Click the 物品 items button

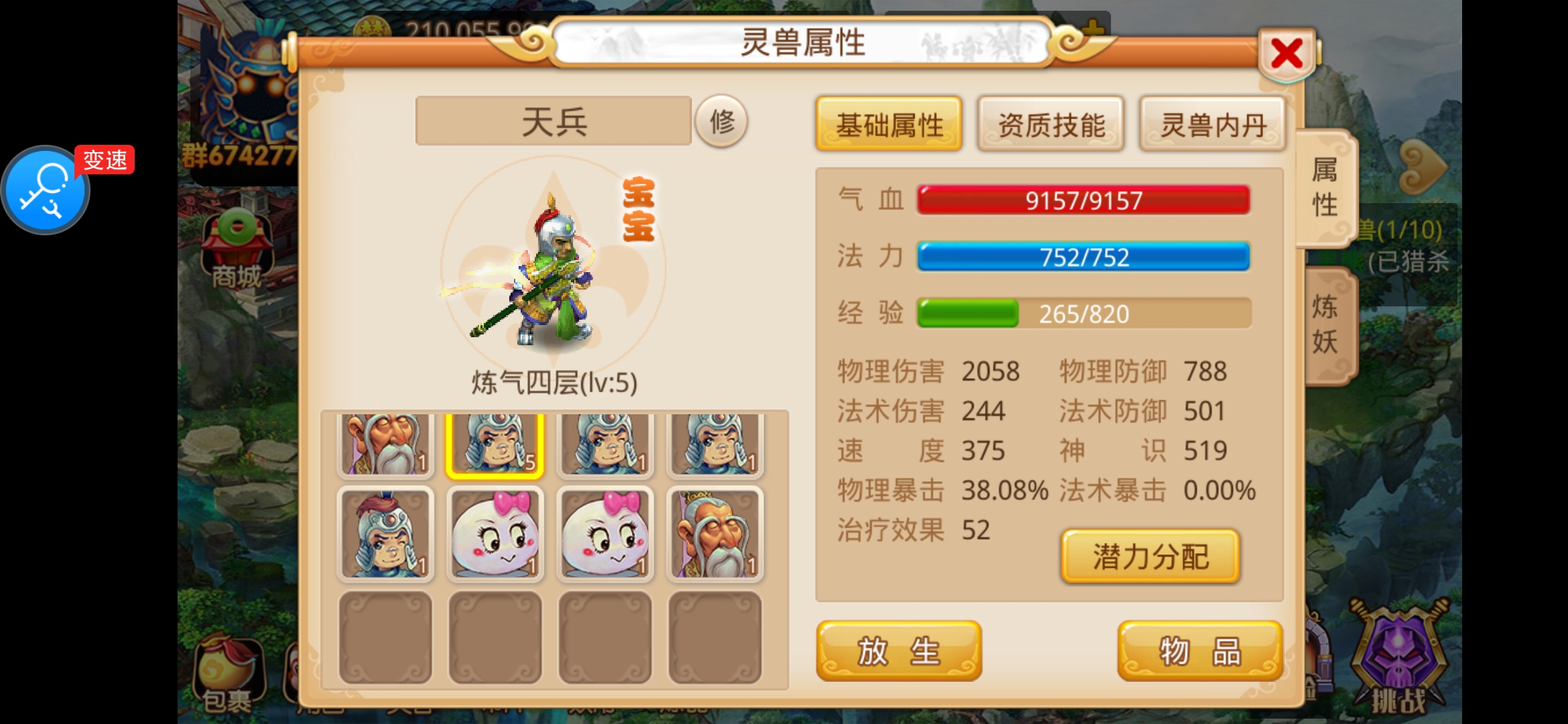[x=1200, y=650]
